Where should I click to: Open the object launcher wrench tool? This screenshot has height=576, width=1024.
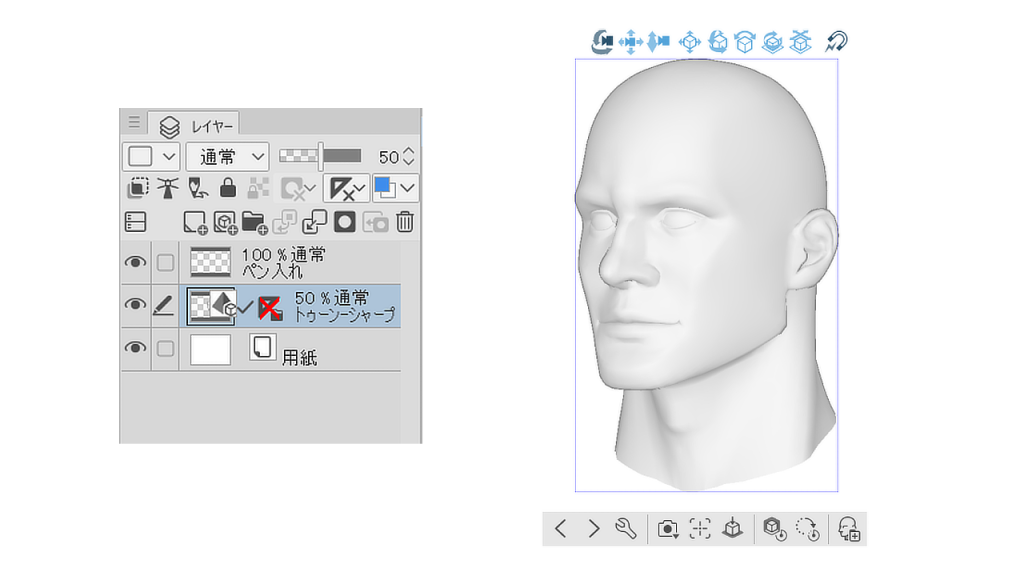625,528
